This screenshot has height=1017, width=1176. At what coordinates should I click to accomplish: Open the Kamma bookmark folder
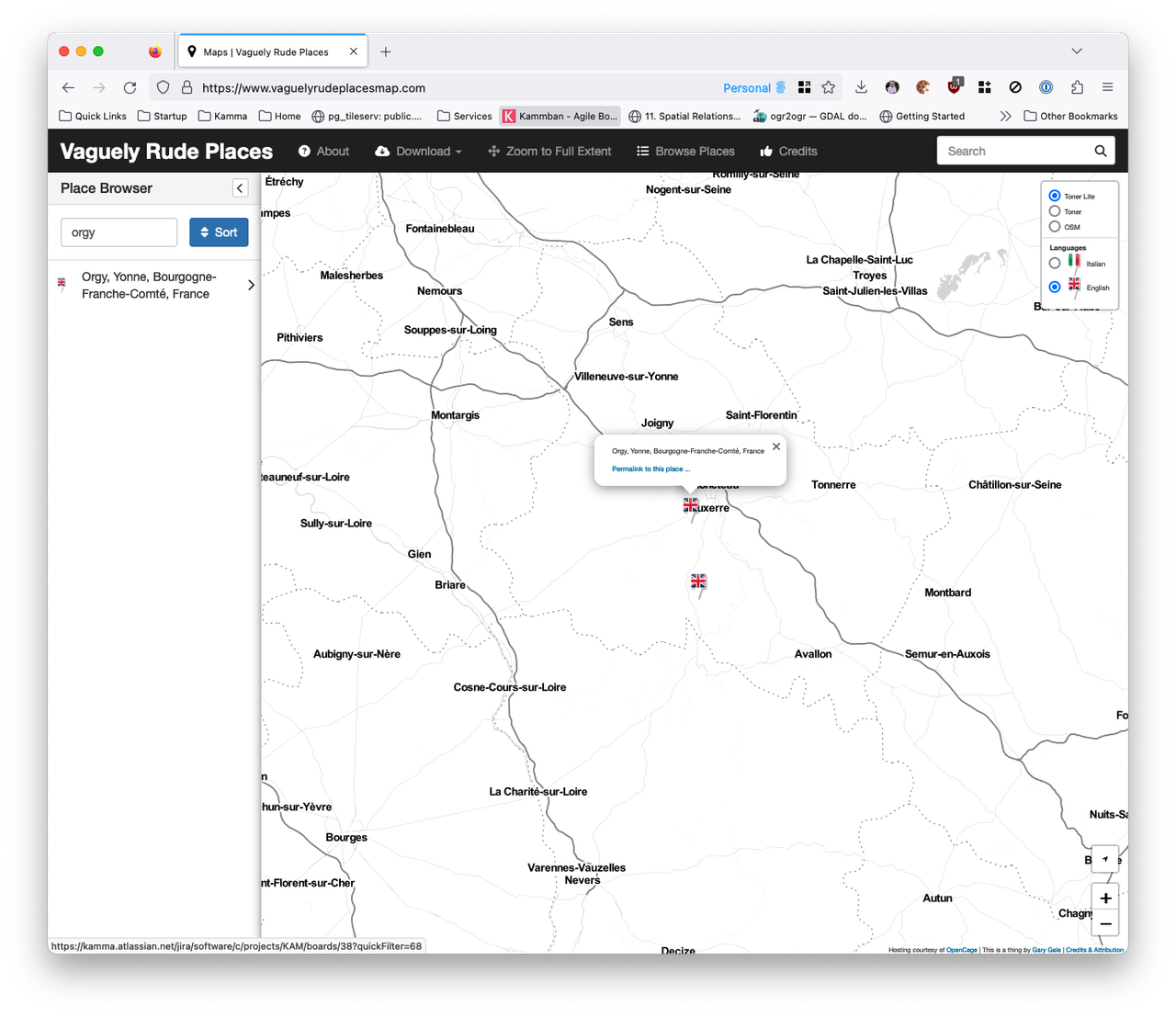coord(222,116)
